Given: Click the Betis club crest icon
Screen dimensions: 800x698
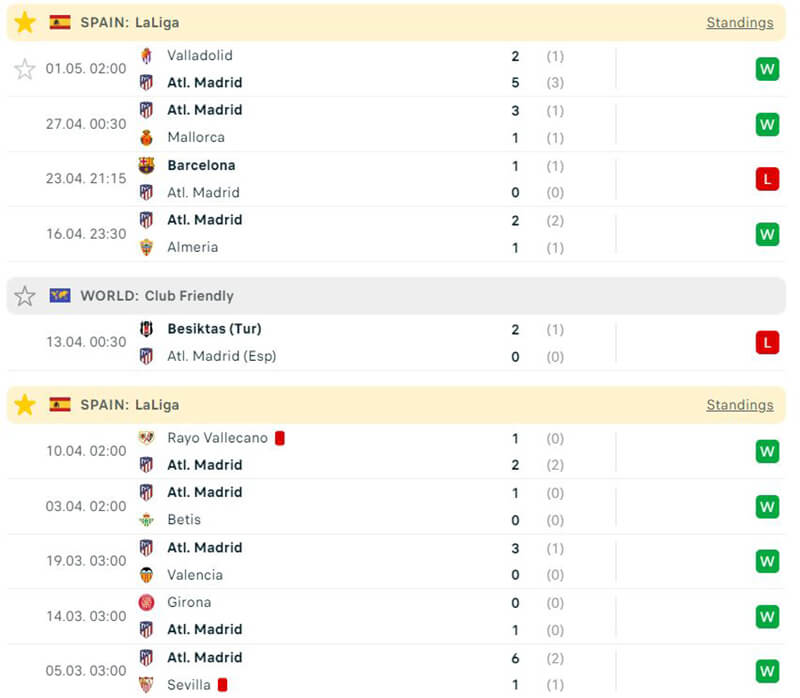Looking at the screenshot, I should 147,520.
